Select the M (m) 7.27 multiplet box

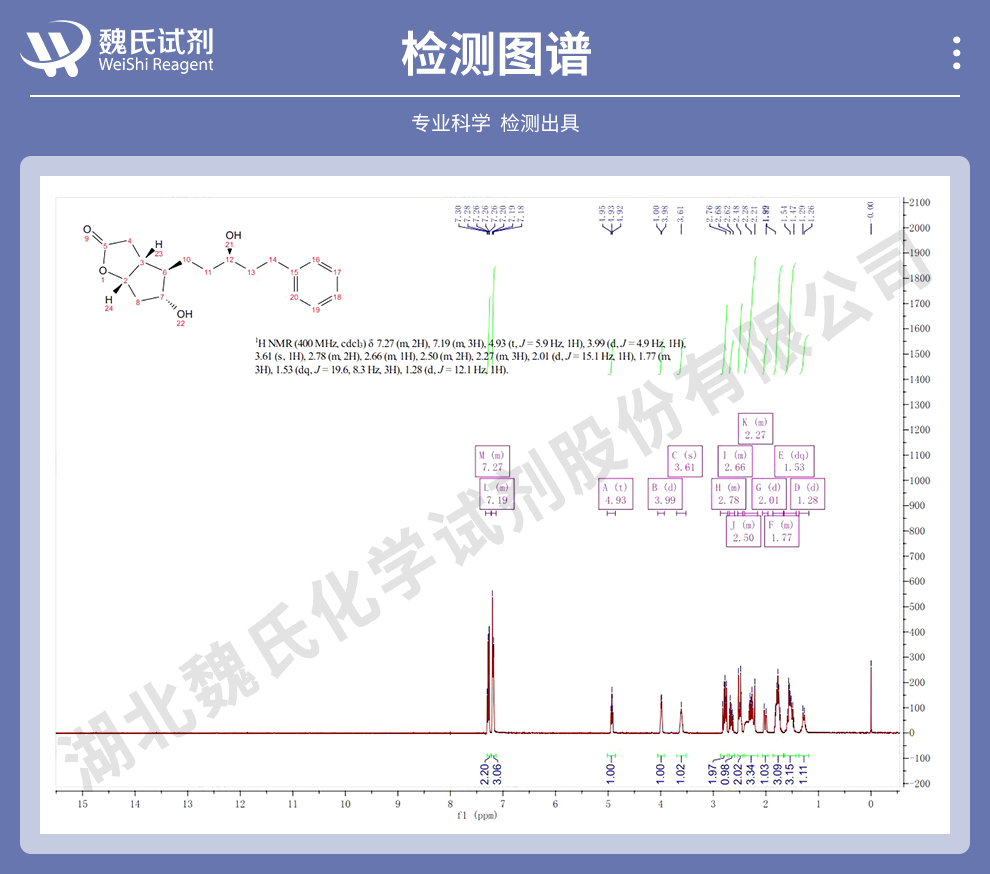point(493,461)
